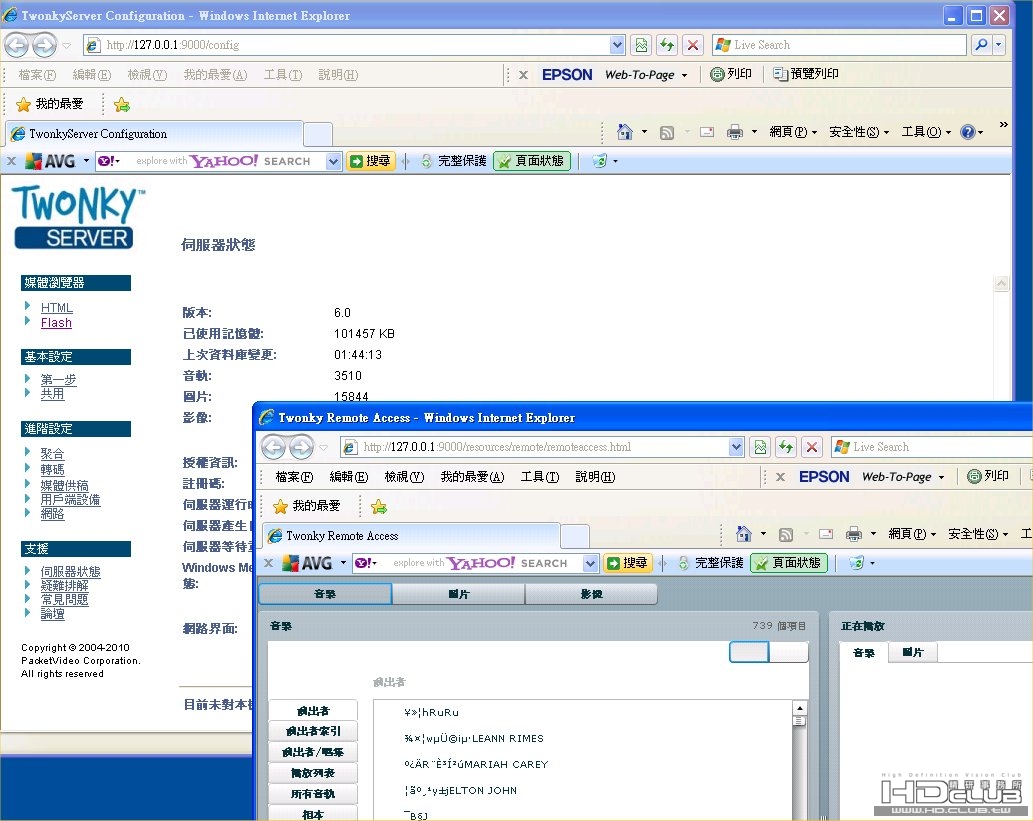Open 網頁(P) menu in Remote Access window

(912, 534)
